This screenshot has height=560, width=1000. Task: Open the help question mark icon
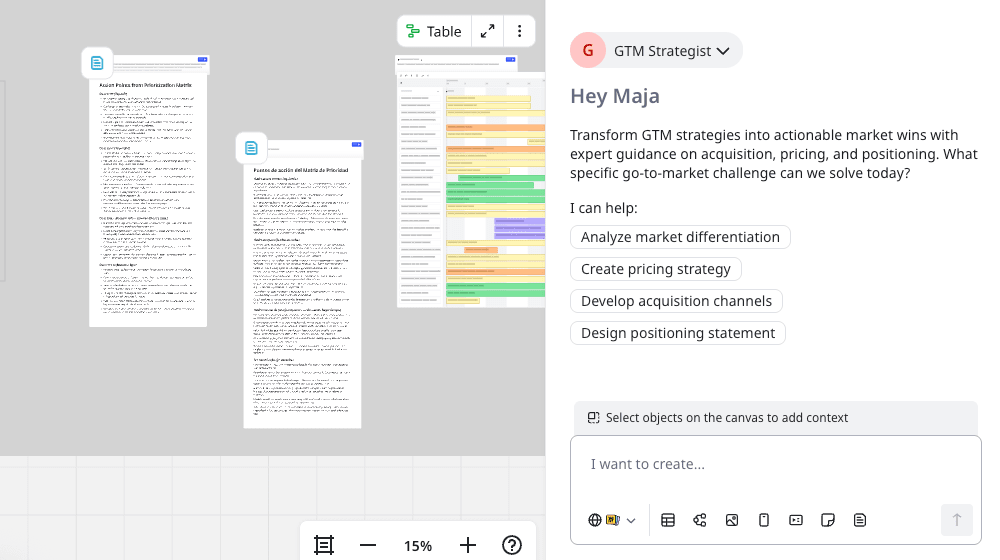[511, 545]
